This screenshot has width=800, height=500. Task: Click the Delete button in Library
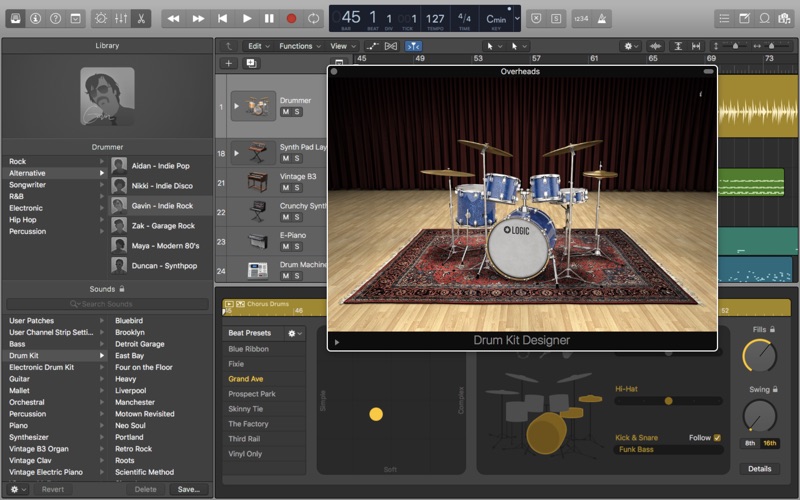point(145,489)
